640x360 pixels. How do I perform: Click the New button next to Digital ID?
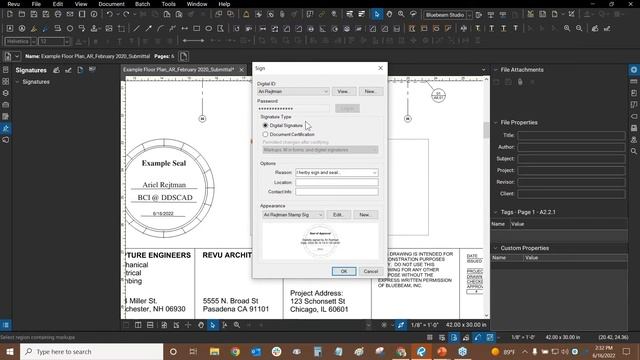[371, 91]
